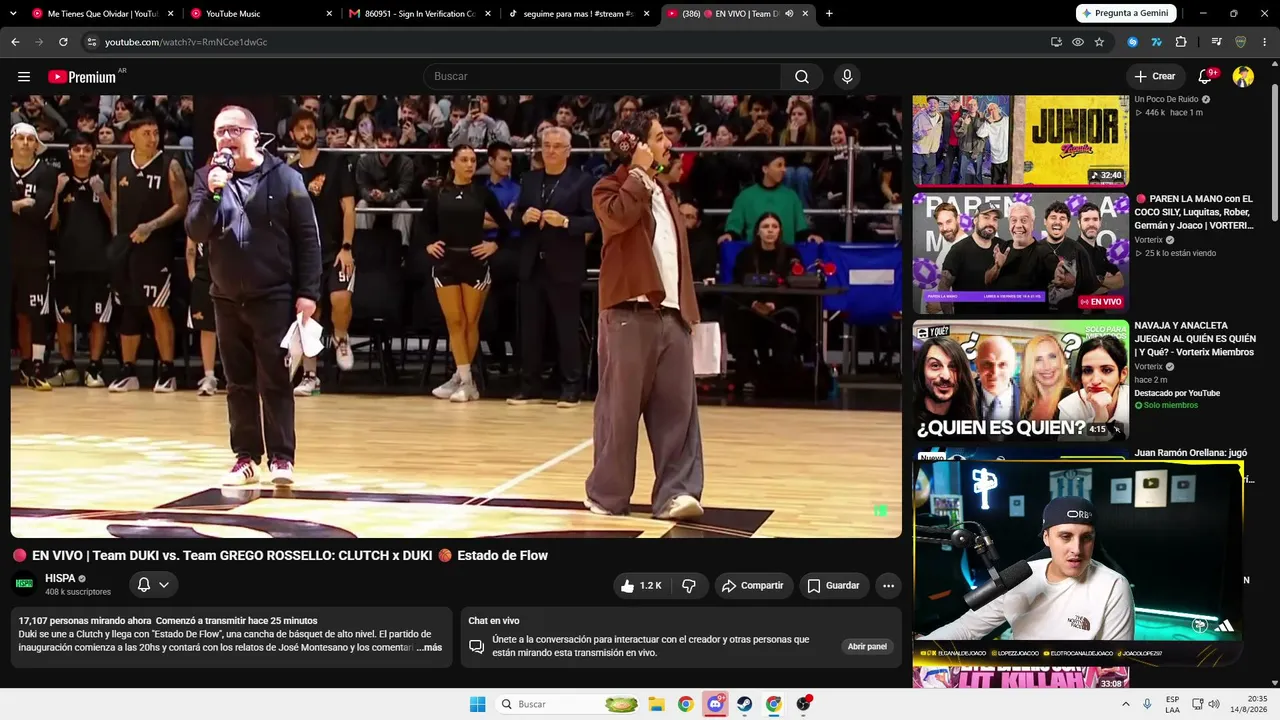This screenshot has height=720, width=1280.
Task: Click the 408 k suscriptores text
Action: point(78,592)
